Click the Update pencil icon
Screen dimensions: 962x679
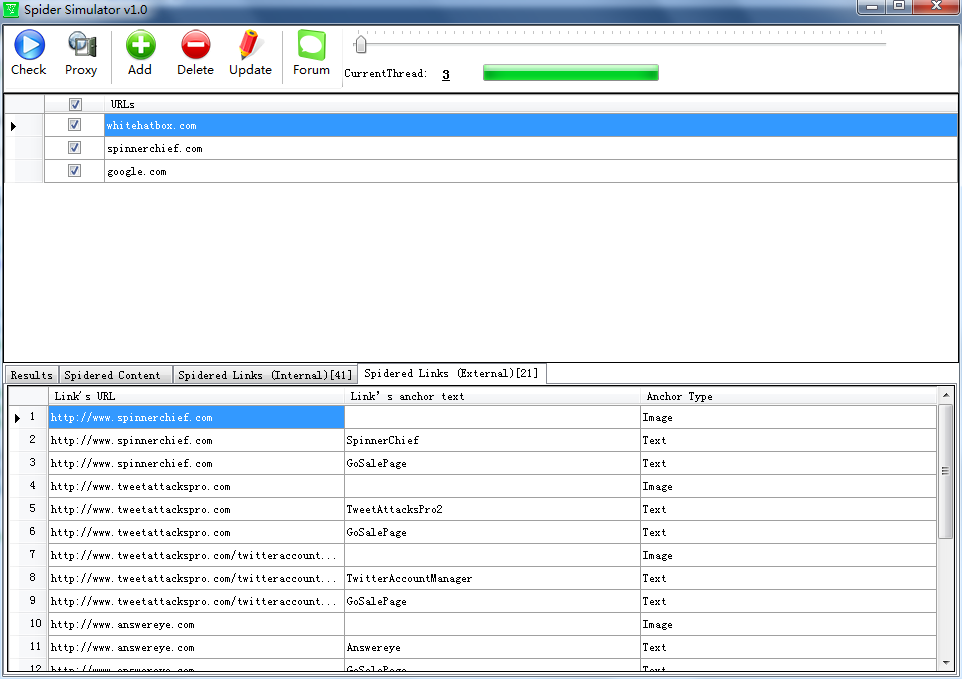click(x=250, y=46)
